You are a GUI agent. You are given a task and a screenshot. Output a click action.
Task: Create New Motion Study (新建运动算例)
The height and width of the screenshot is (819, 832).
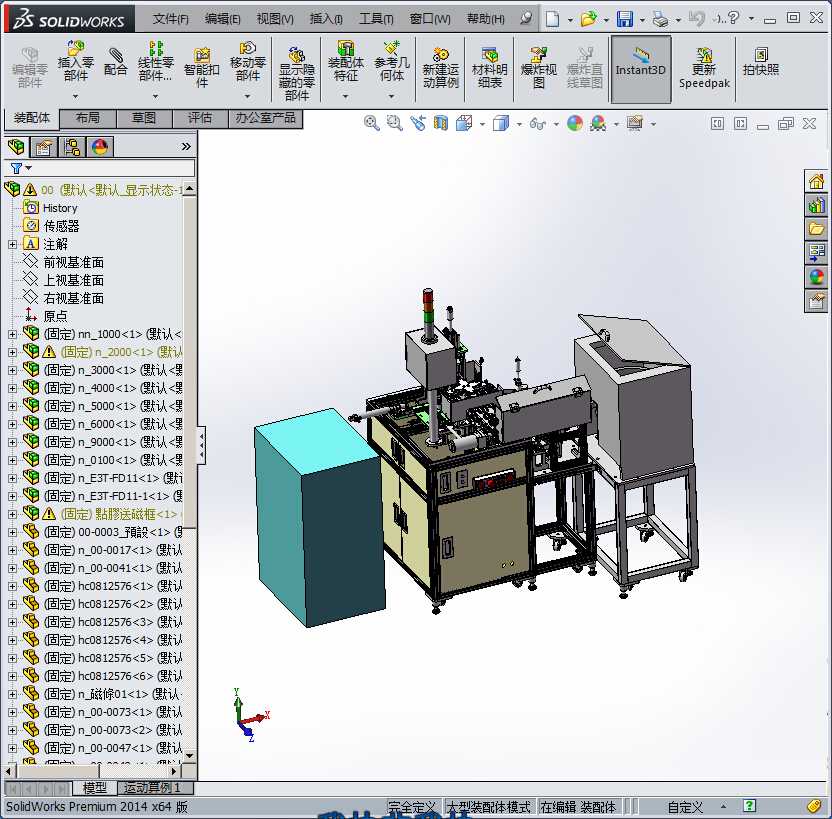pyautogui.click(x=440, y=68)
